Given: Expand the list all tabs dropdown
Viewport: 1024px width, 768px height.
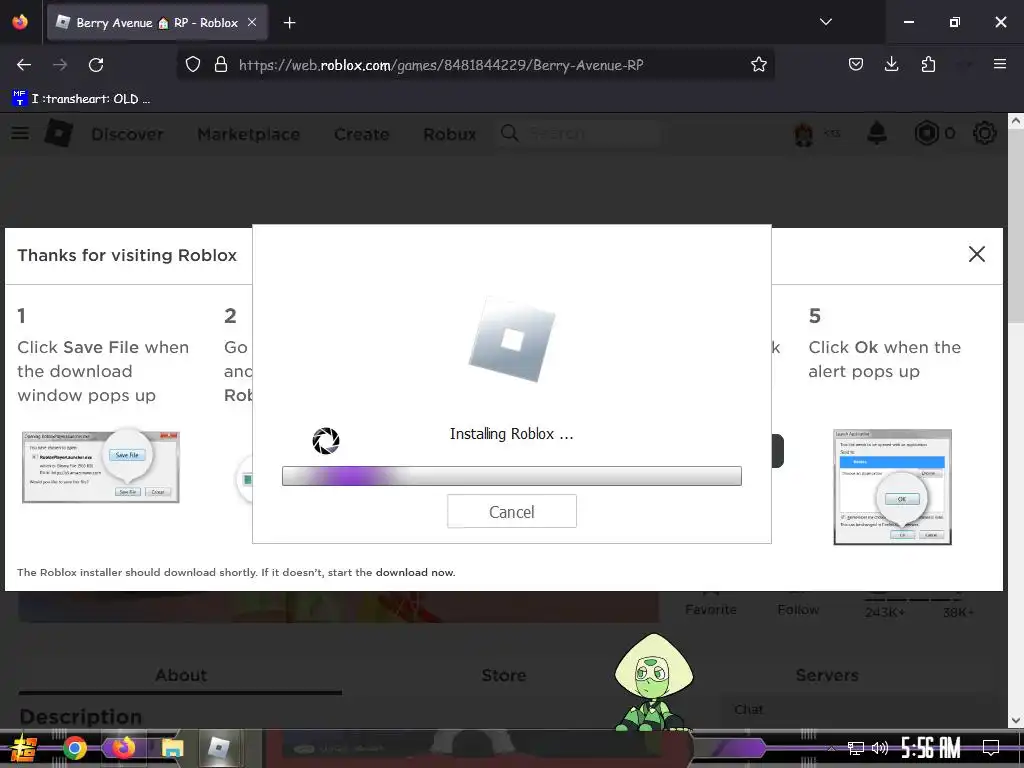Looking at the screenshot, I should pyautogui.click(x=825, y=22).
